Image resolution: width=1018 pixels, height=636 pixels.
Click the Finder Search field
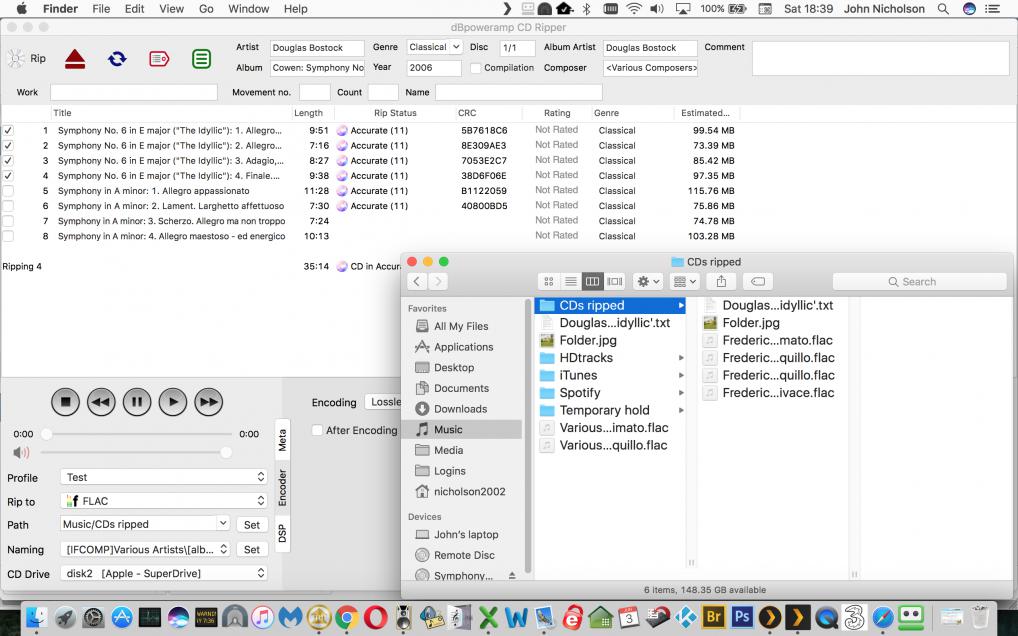click(919, 282)
